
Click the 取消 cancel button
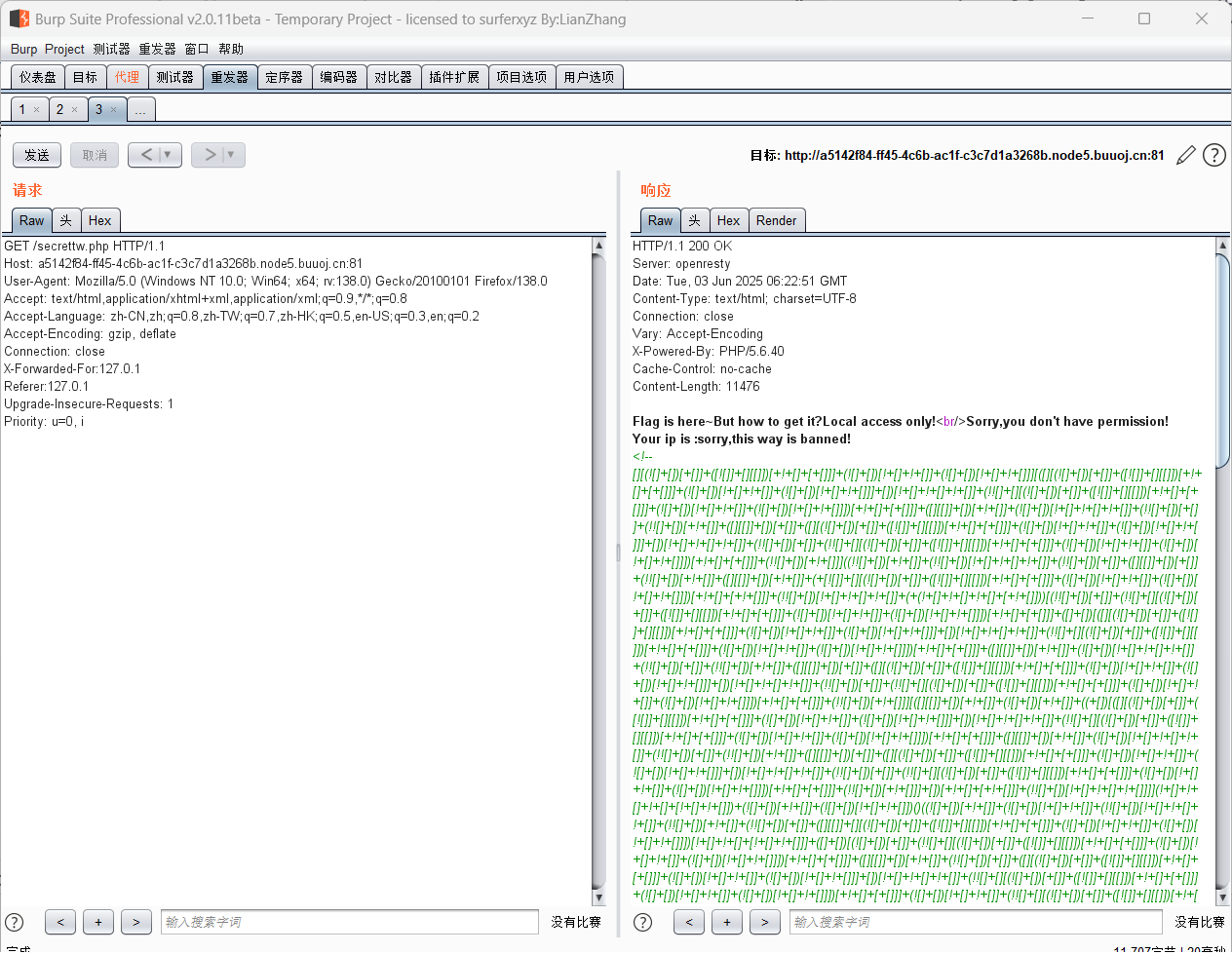[x=95, y=155]
